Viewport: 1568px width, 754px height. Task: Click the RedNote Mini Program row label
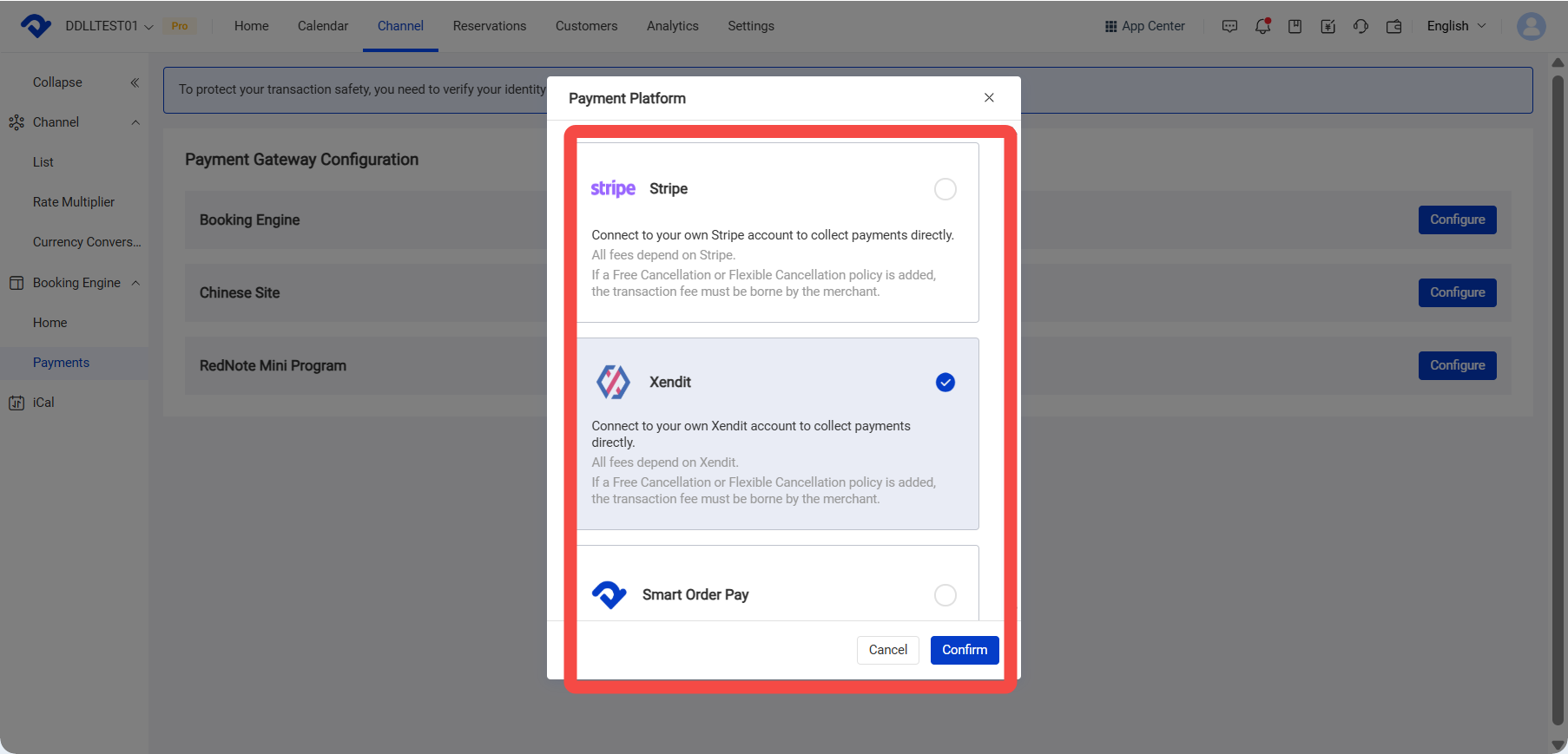(273, 365)
